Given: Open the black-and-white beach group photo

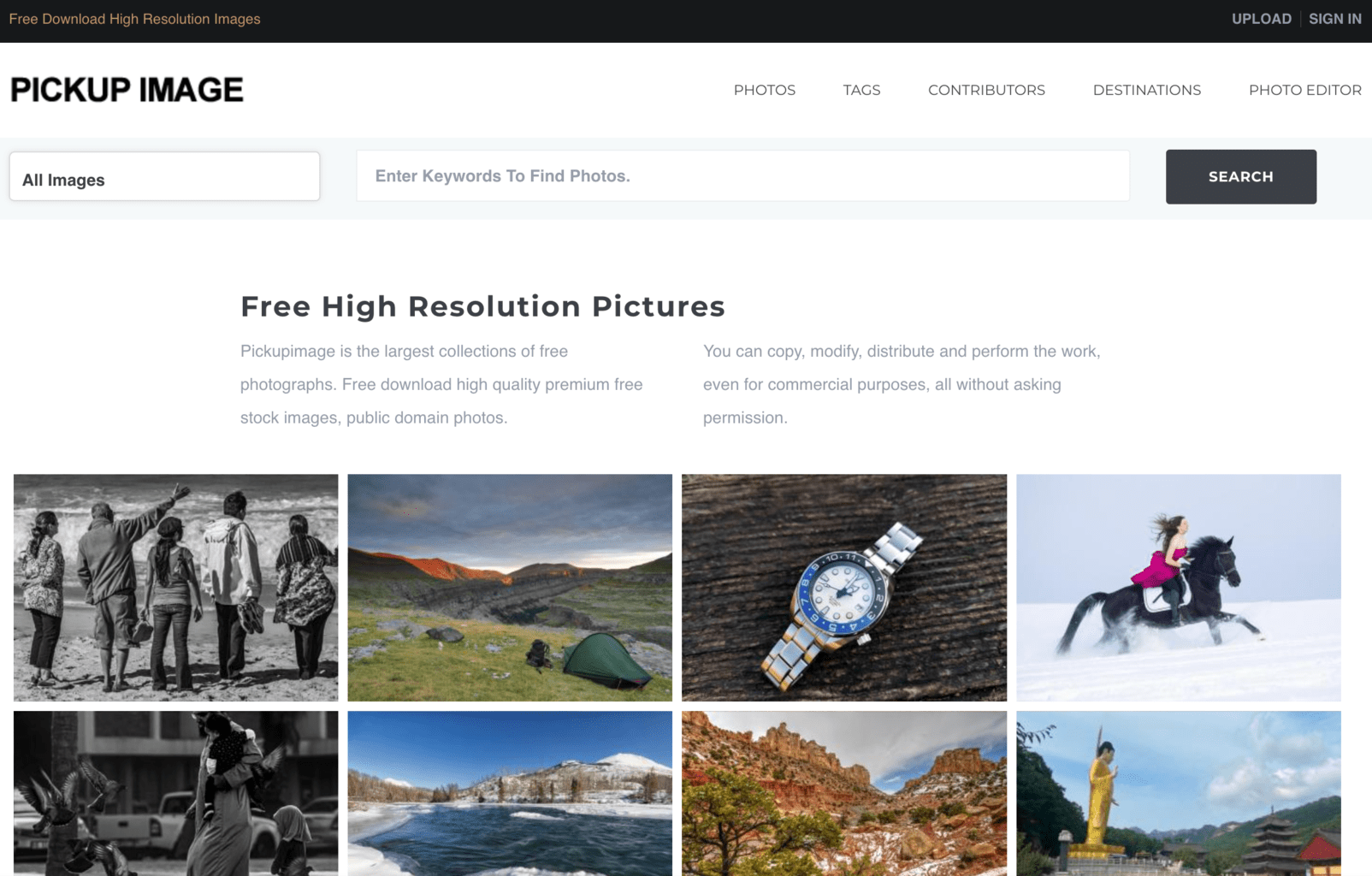Looking at the screenshot, I should click(175, 588).
